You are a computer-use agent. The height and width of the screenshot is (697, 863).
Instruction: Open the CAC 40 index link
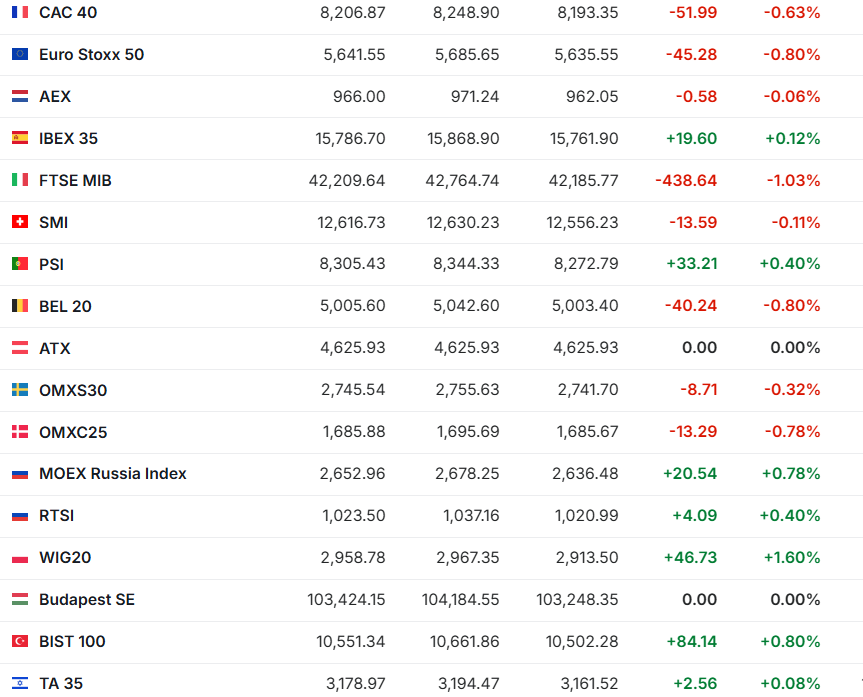pos(68,13)
